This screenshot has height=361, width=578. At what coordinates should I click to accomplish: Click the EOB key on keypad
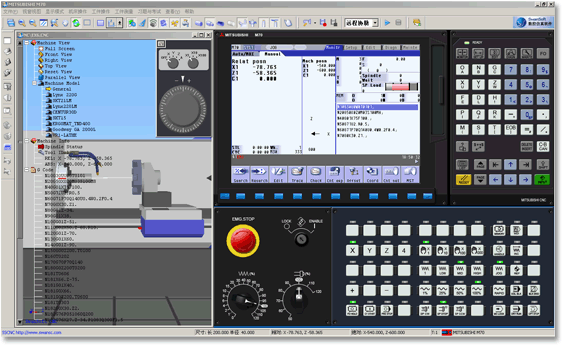(511, 129)
